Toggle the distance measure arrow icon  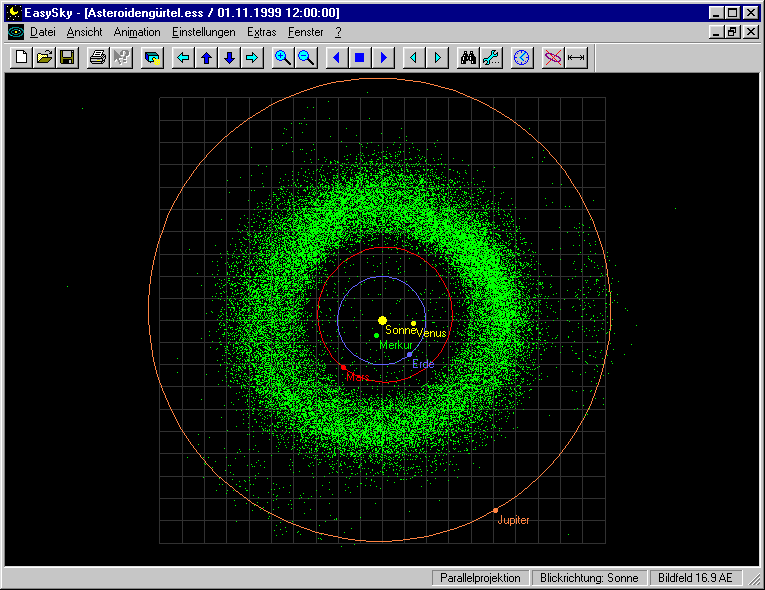click(x=576, y=58)
